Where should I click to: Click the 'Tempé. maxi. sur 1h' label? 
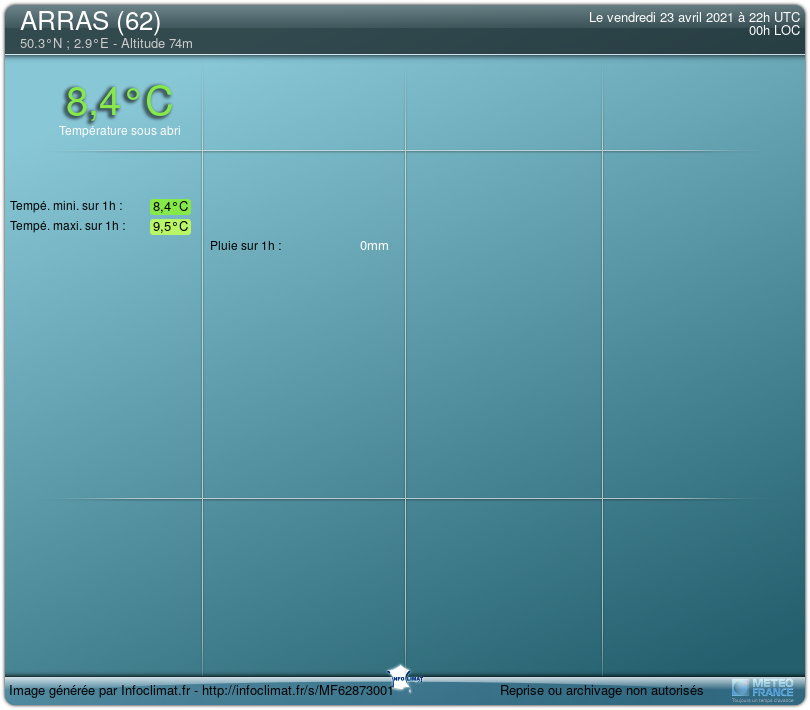[x=68, y=226]
